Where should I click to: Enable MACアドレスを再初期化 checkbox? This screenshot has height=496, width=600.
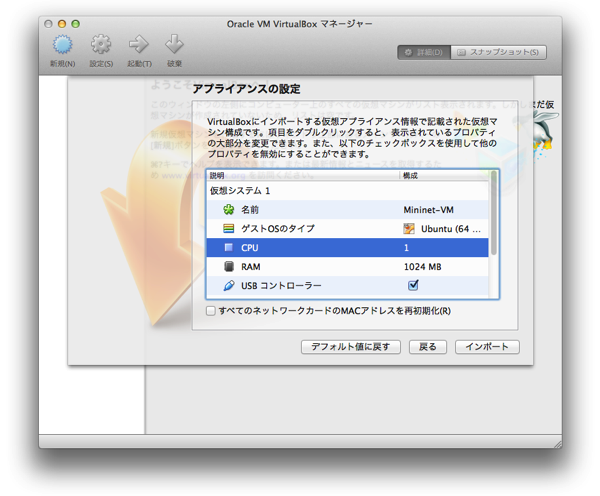coord(211,311)
